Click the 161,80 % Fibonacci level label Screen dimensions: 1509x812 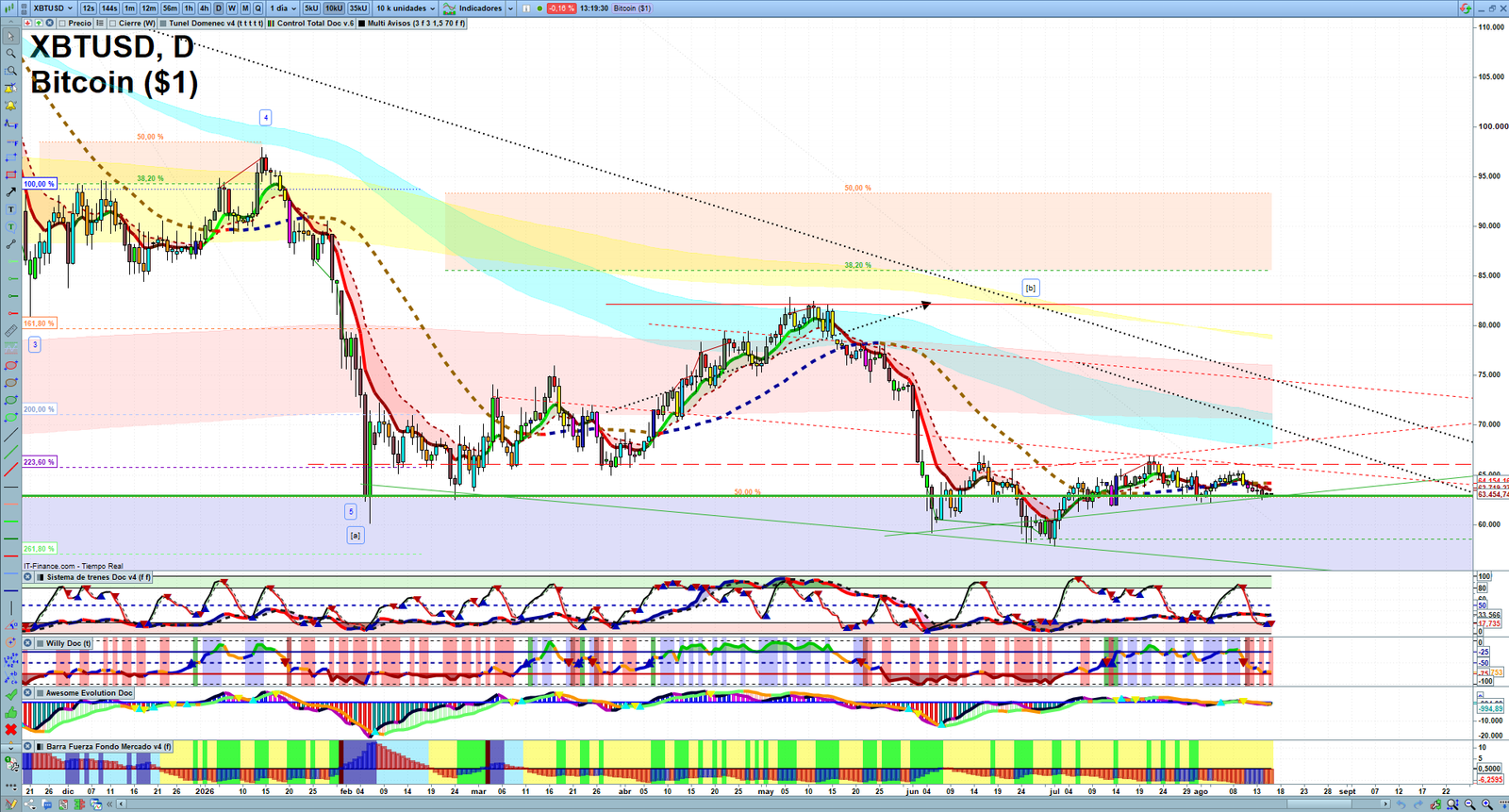(40, 323)
